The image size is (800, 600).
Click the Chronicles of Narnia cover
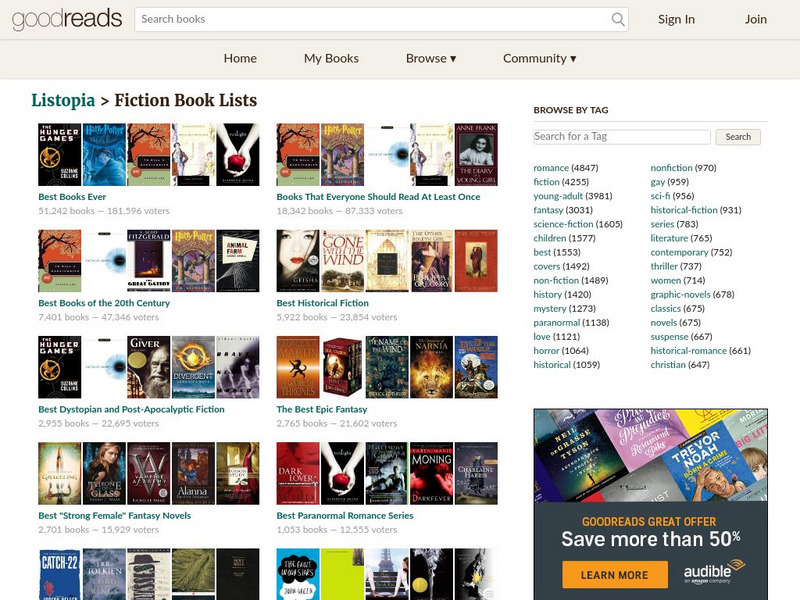(x=432, y=367)
